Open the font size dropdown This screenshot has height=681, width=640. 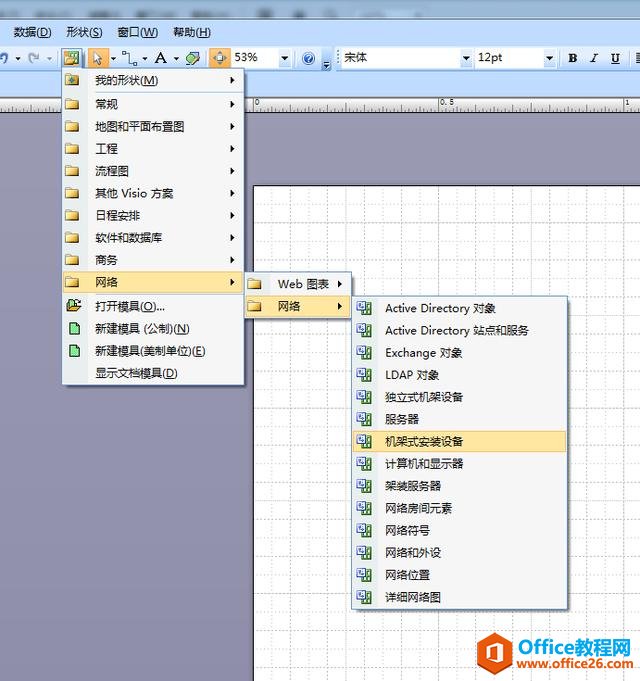click(549, 57)
